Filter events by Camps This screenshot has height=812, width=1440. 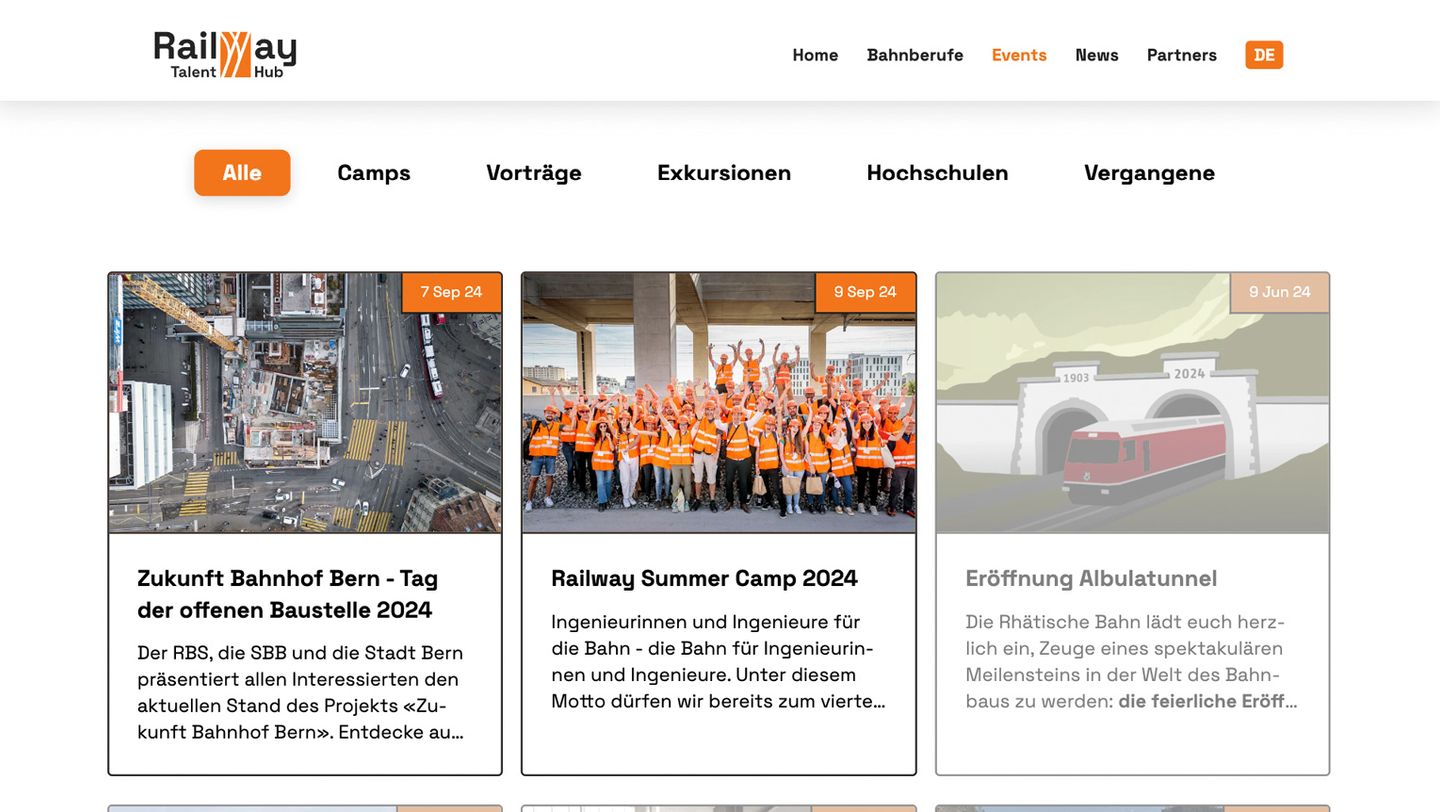[x=374, y=173]
